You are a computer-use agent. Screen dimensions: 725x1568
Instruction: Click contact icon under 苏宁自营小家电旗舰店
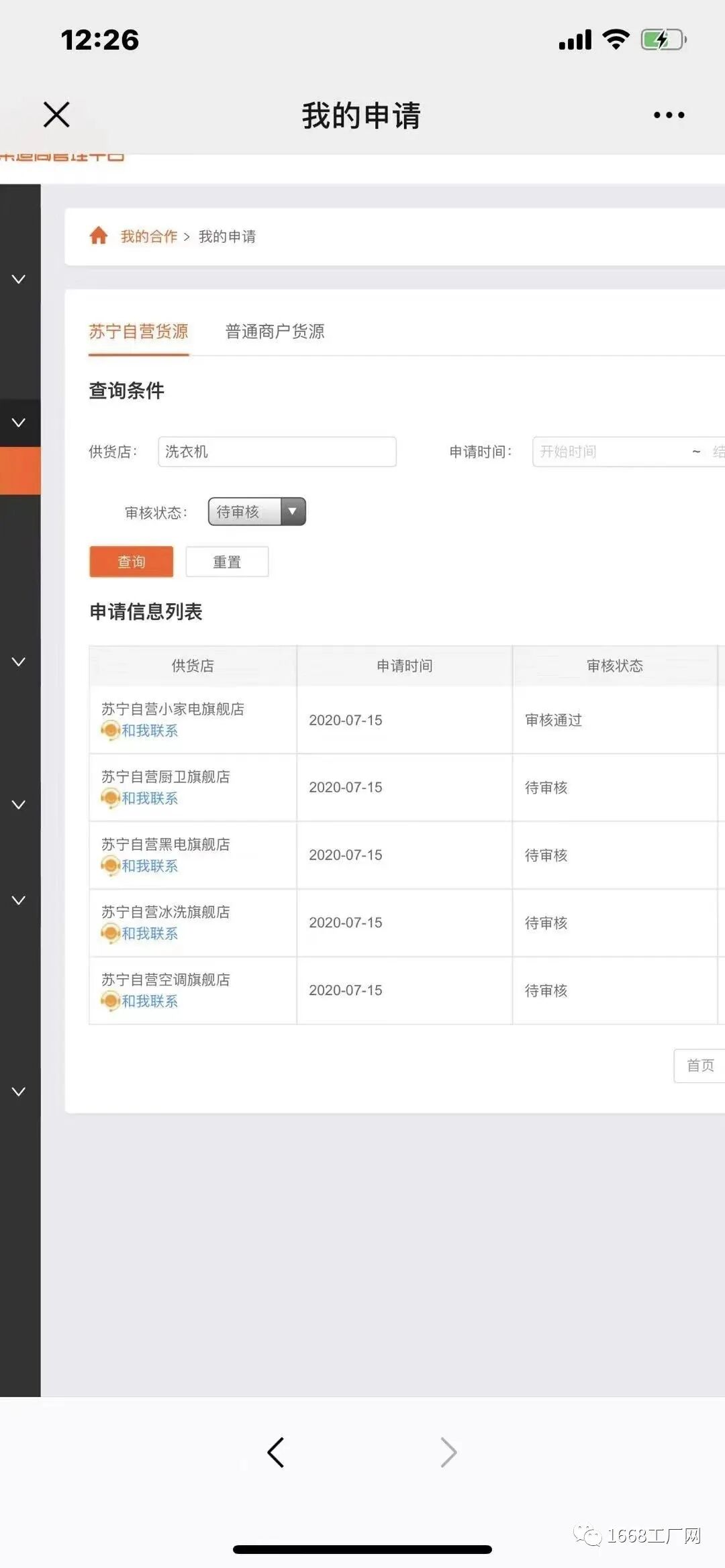coord(110,730)
